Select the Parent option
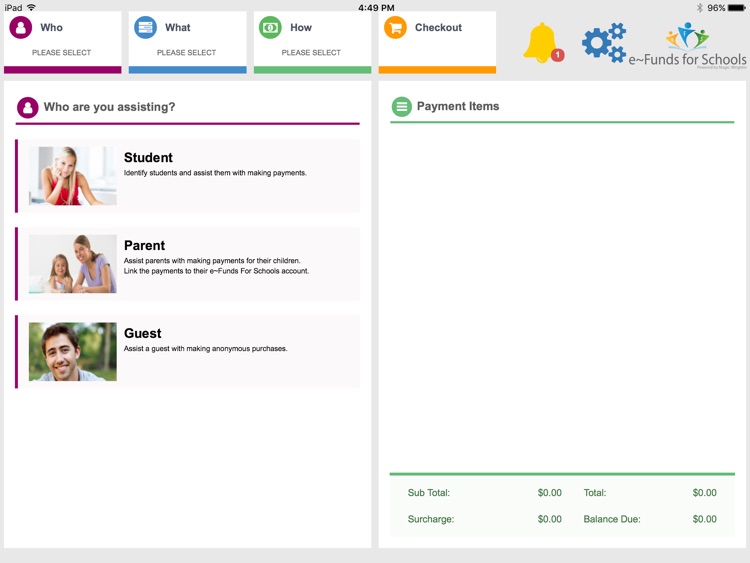The image size is (750, 563). 188,264
